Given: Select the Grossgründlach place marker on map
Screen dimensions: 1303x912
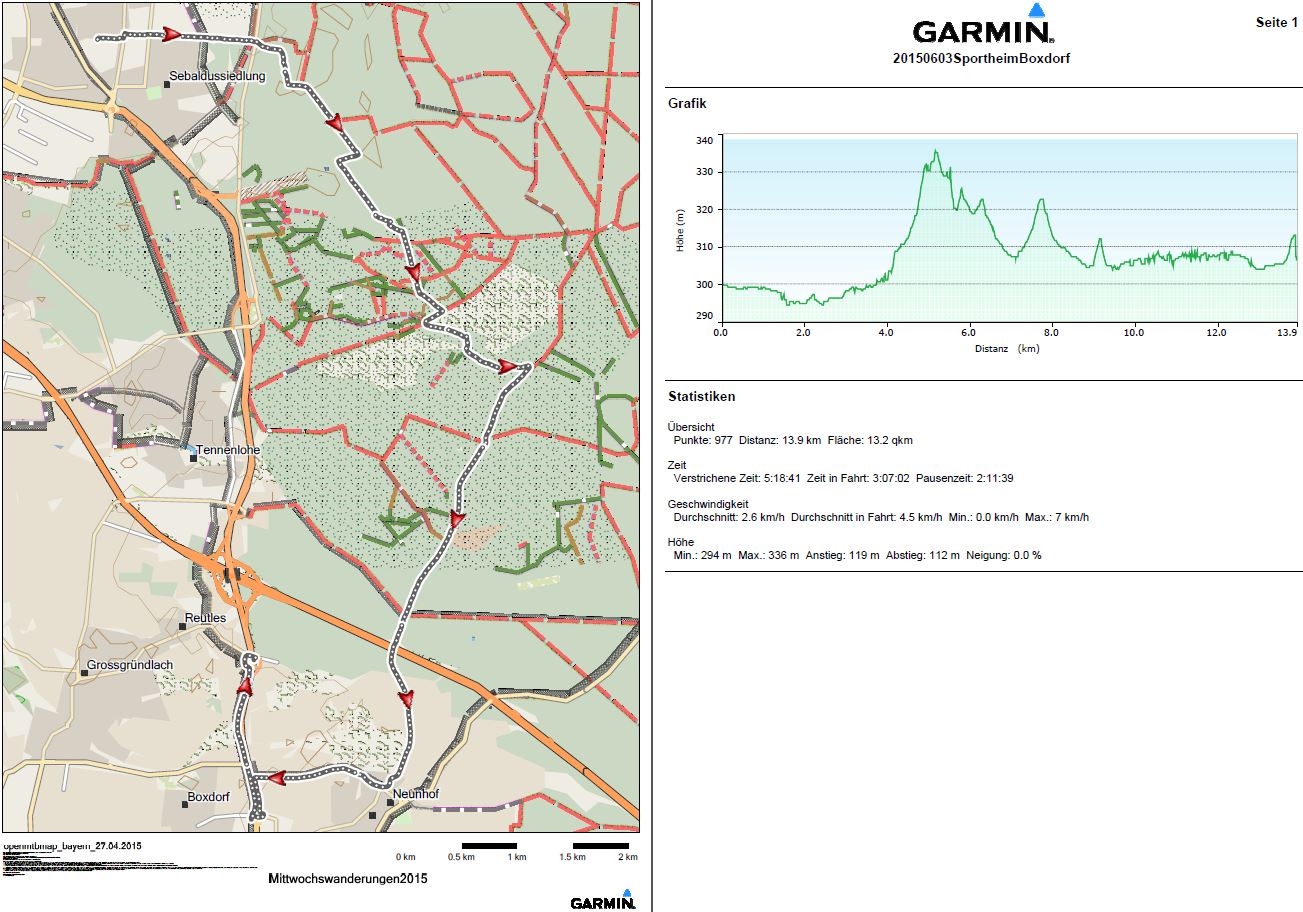Looking at the screenshot, I should pos(85,672).
